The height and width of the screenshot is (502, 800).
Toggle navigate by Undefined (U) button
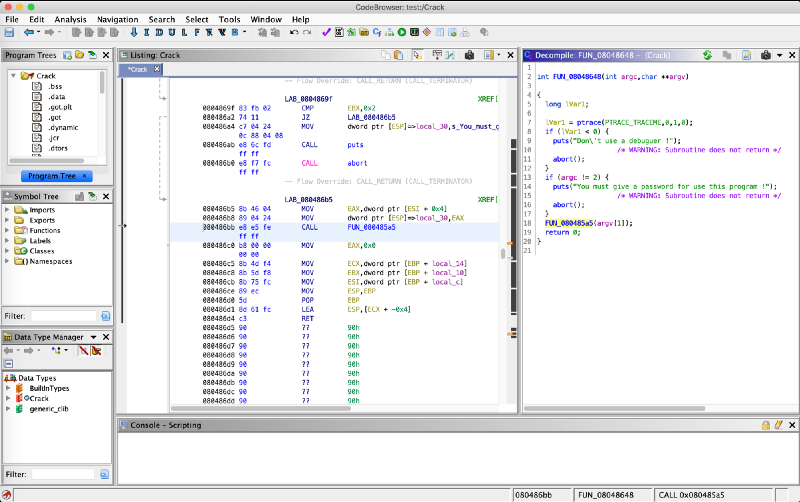coord(172,32)
